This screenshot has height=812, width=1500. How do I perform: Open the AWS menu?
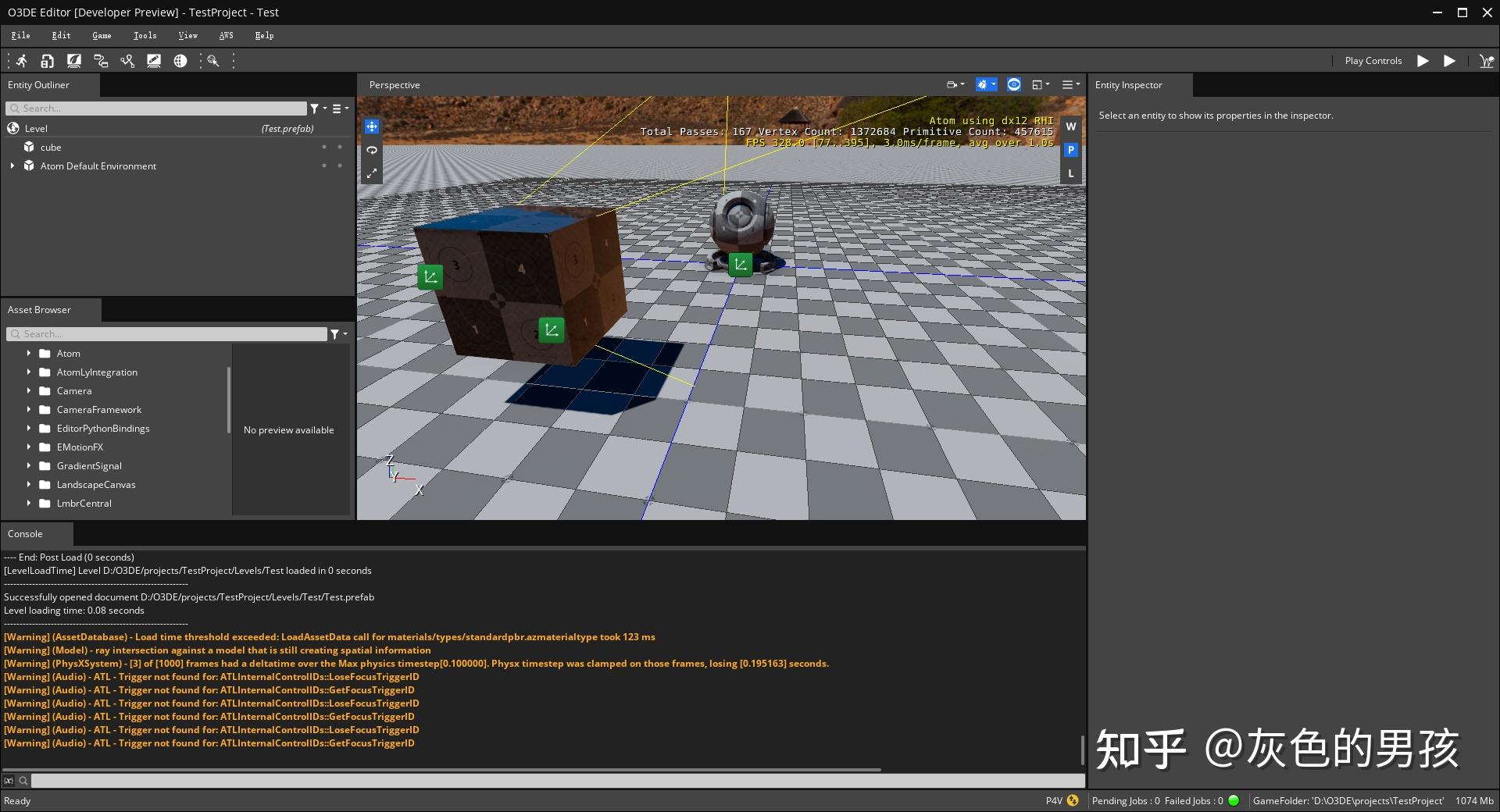(226, 36)
